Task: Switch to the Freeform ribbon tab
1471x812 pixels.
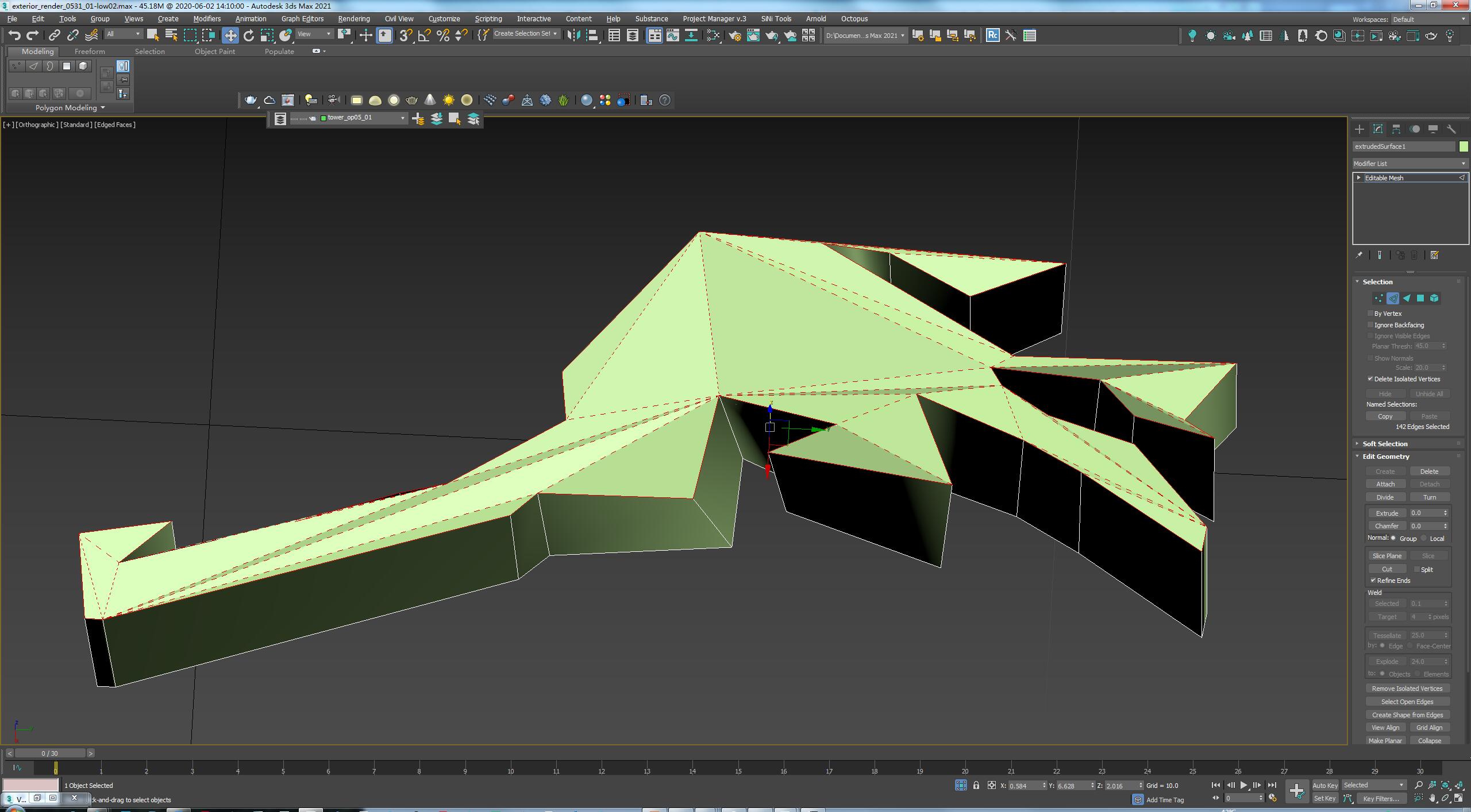Action: tap(90, 51)
